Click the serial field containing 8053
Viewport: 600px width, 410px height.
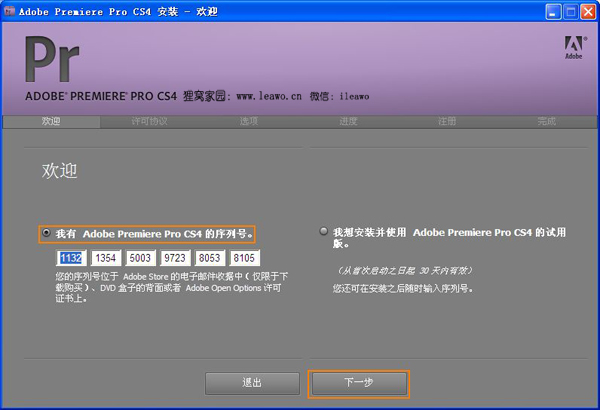(x=210, y=258)
